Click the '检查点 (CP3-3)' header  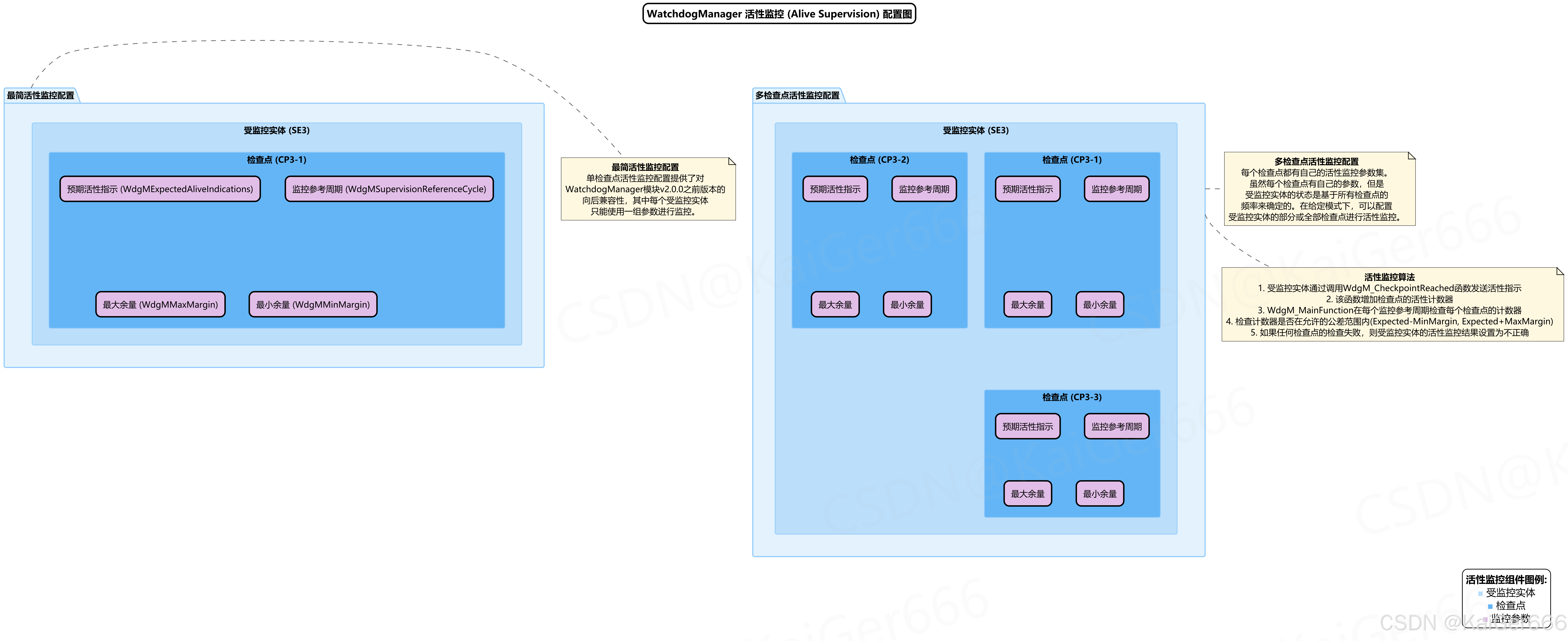(1072, 397)
